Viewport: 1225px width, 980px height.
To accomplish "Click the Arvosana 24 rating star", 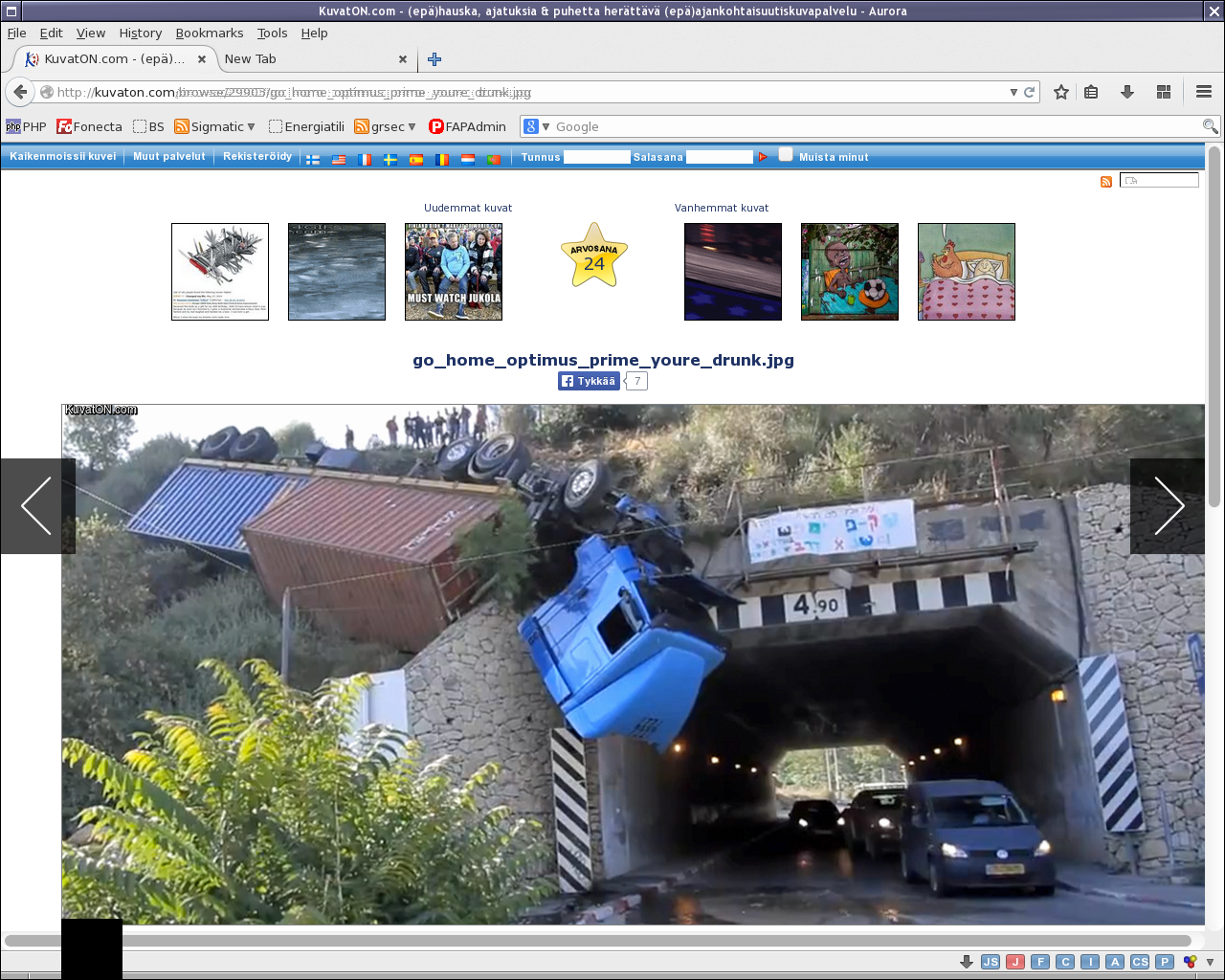I will point(594,257).
